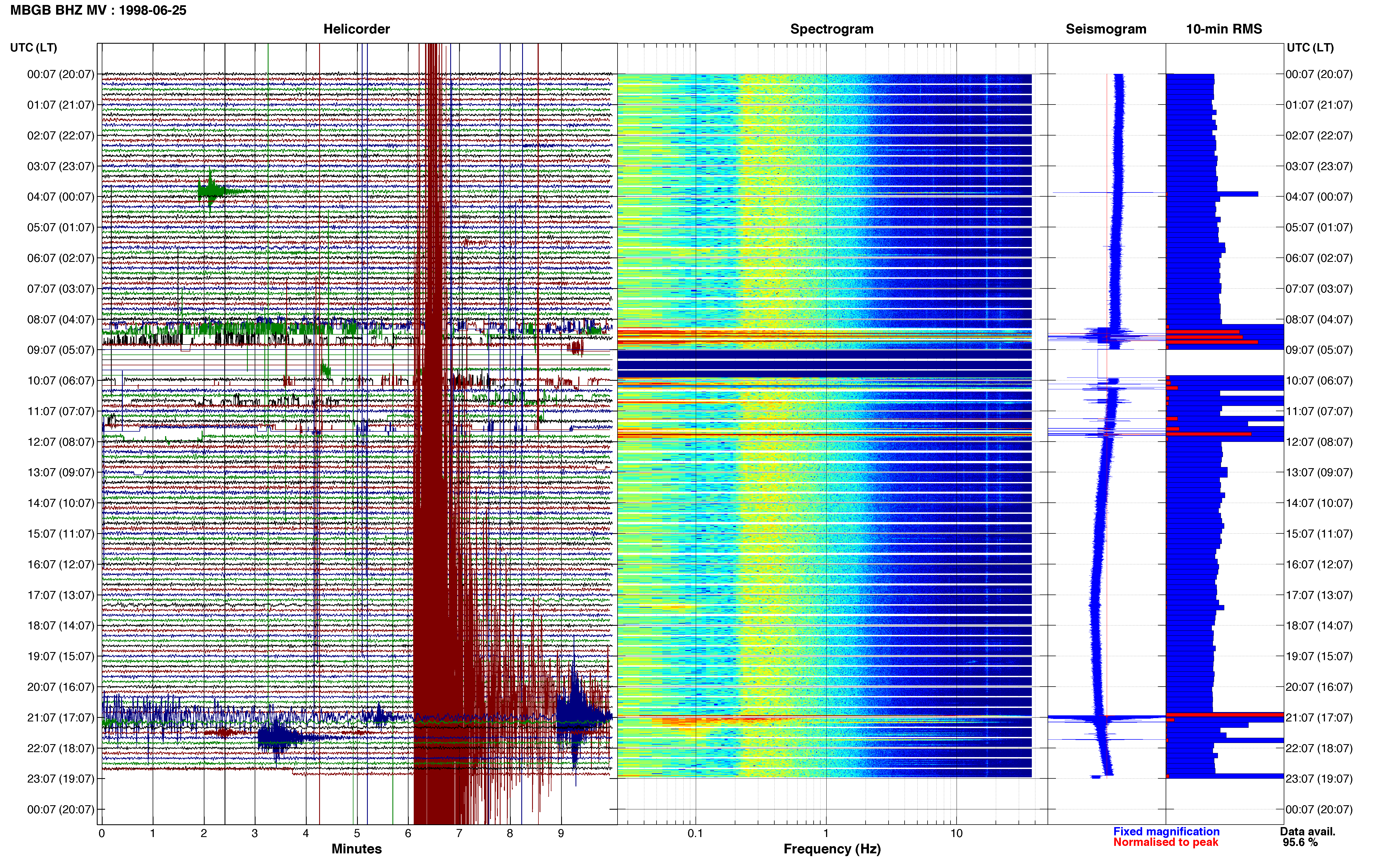The width and height of the screenshot is (1388, 868).
Task: Click the 'Helicorder' panel heading
Action: [x=356, y=29]
